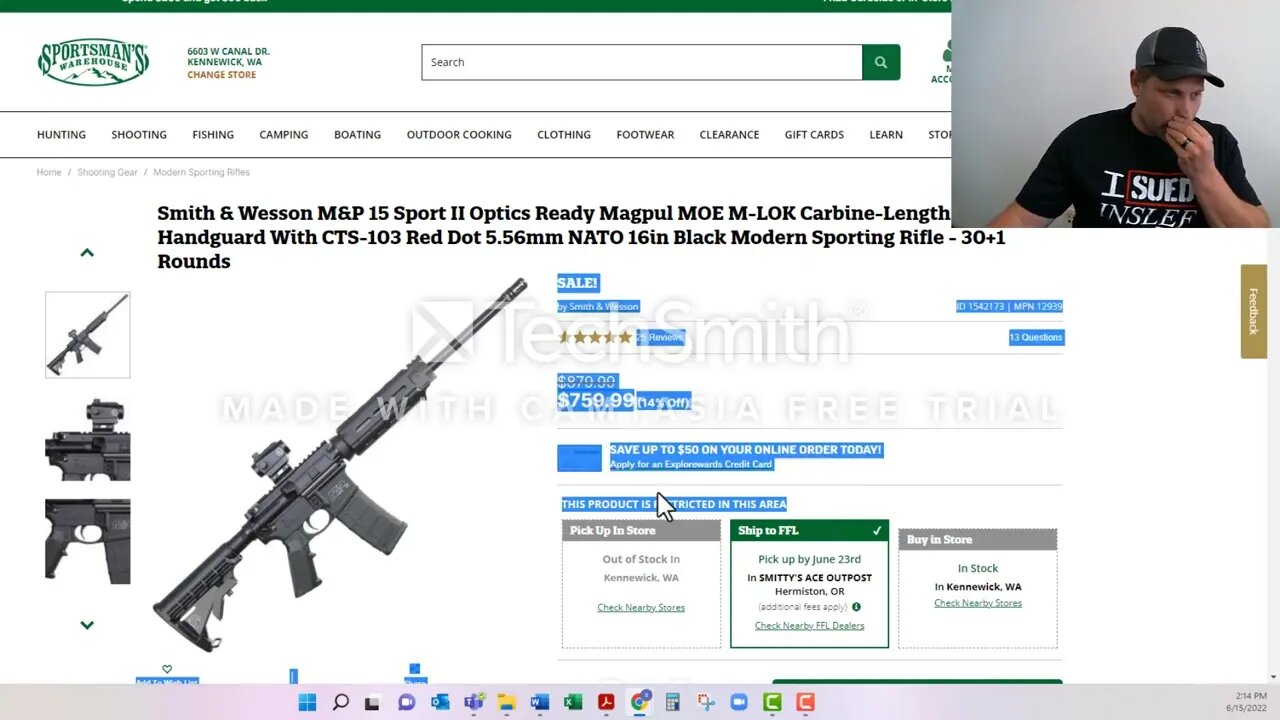Open taskbar Search
This screenshot has width=1280, height=720.
[340, 702]
